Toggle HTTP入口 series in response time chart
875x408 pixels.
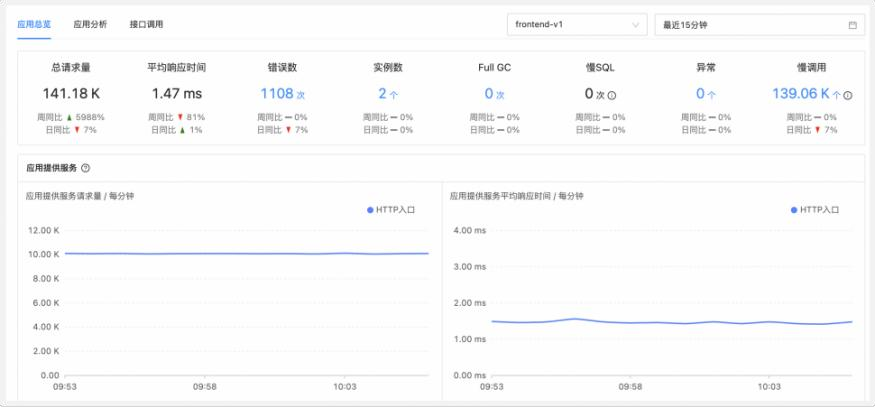[819, 210]
